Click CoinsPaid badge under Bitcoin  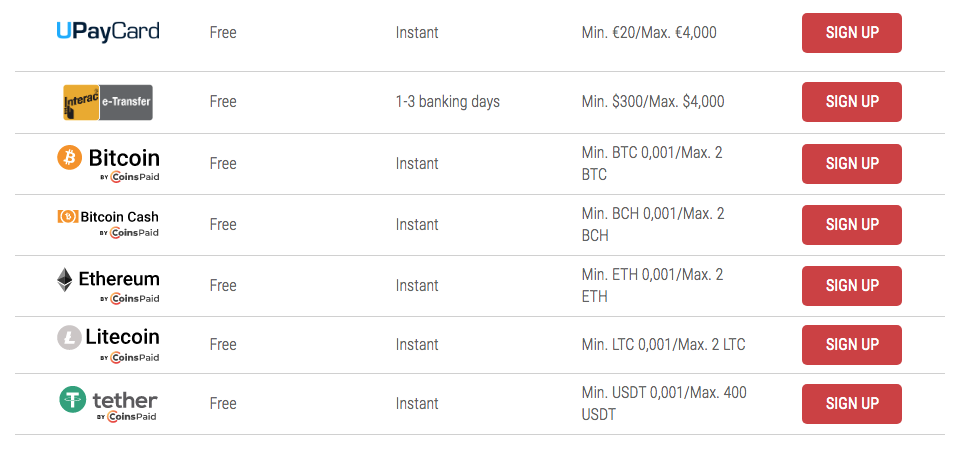(130, 177)
